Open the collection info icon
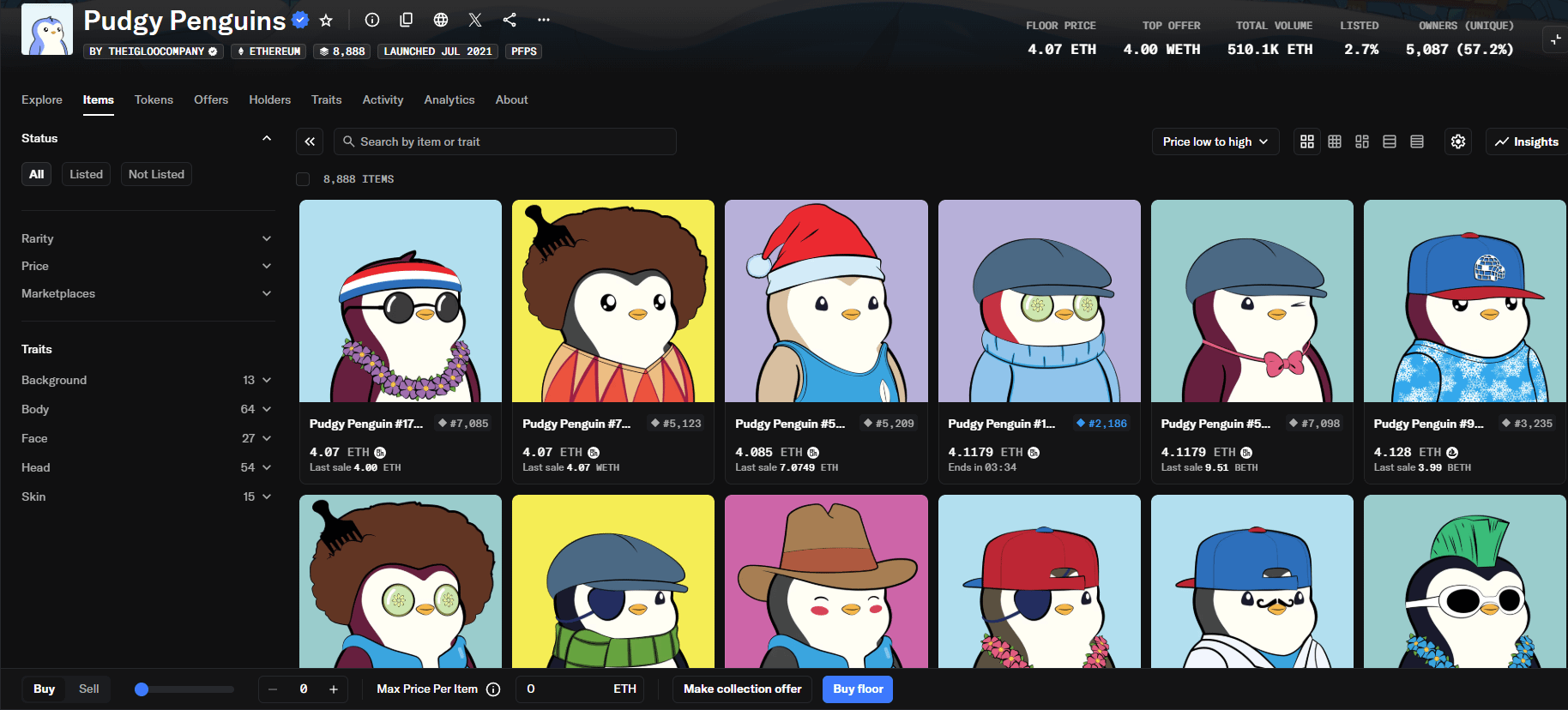The height and width of the screenshot is (710, 1568). 372,20
